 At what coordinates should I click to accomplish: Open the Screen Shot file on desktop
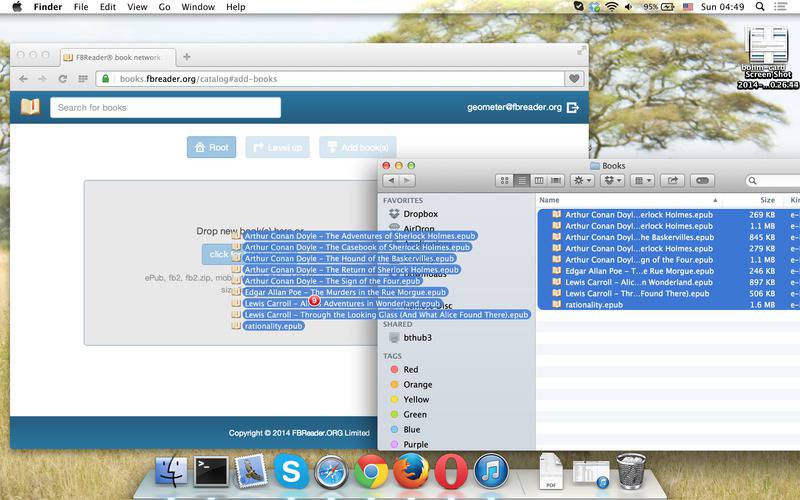768,57
